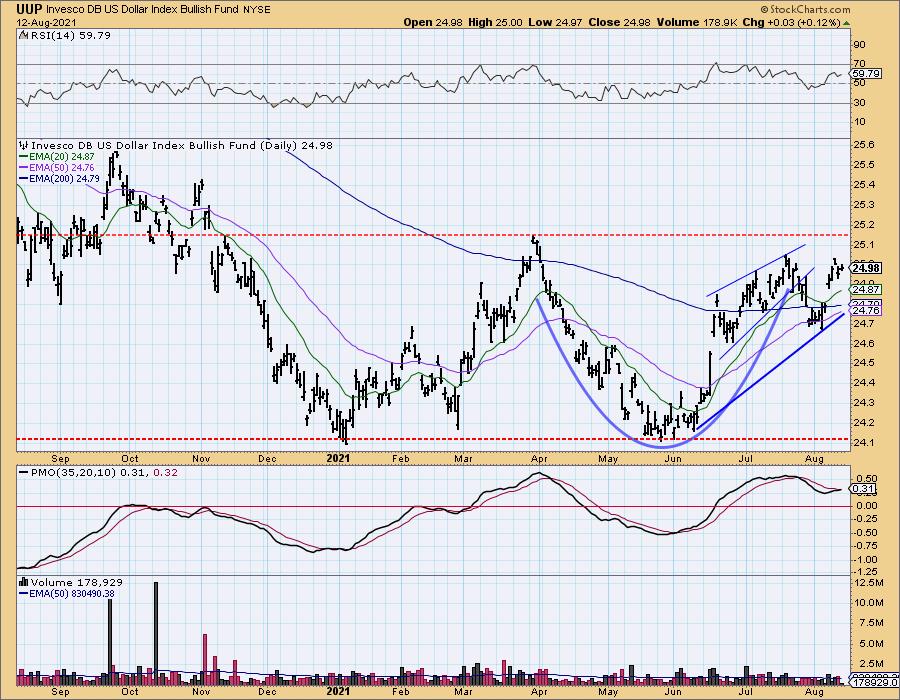Click the EMA(50) 830490.38 volume legend text
The height and width of the screenshot is (700, 900).
[71, 593]
